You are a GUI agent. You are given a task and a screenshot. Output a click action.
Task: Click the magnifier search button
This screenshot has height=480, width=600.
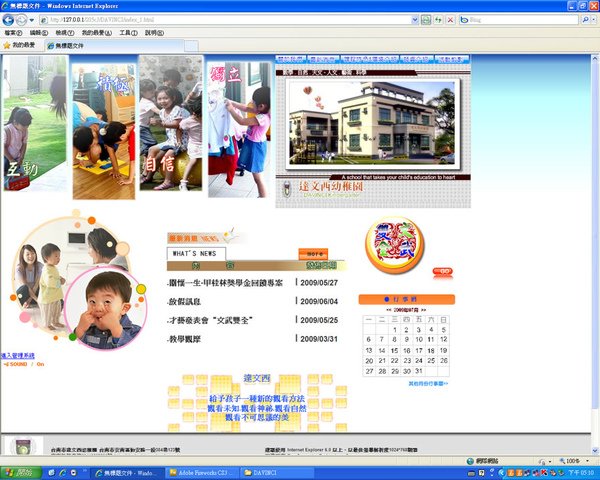click(x=585, y=20)
